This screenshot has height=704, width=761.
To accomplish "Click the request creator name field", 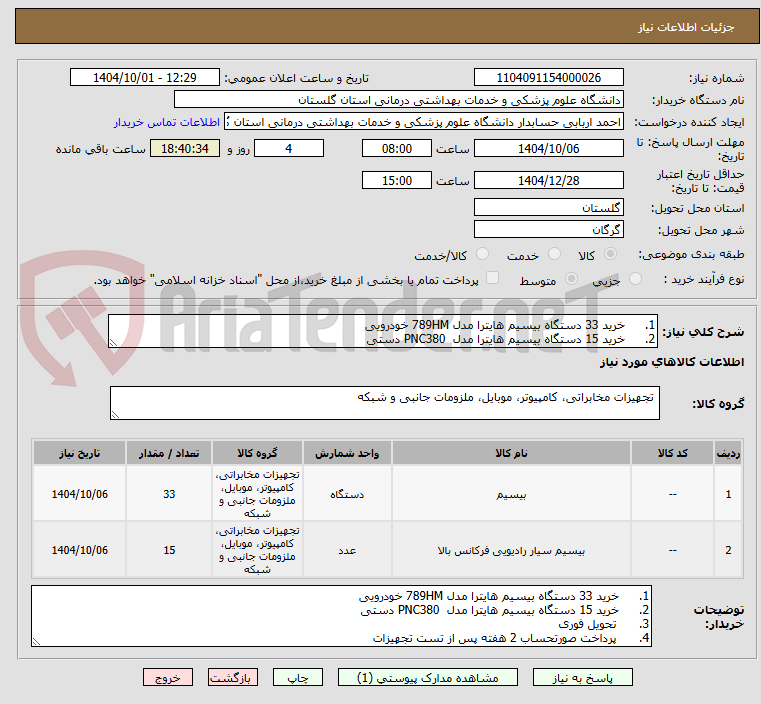I will [424, 122].
